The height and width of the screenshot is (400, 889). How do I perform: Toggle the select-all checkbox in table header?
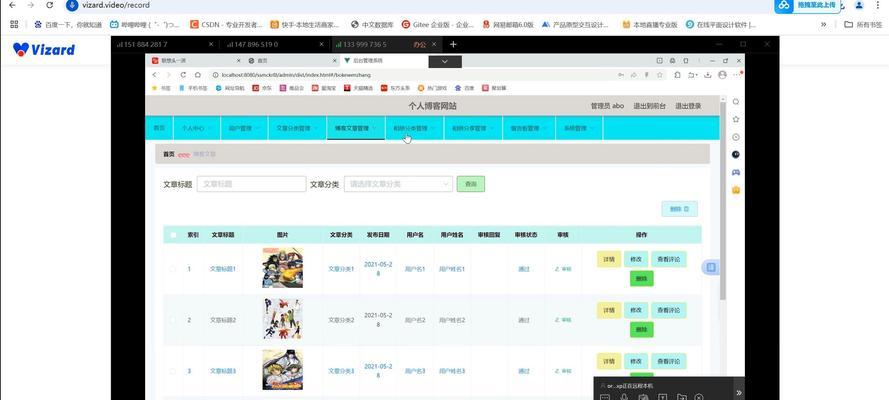[x=173, y=235]
